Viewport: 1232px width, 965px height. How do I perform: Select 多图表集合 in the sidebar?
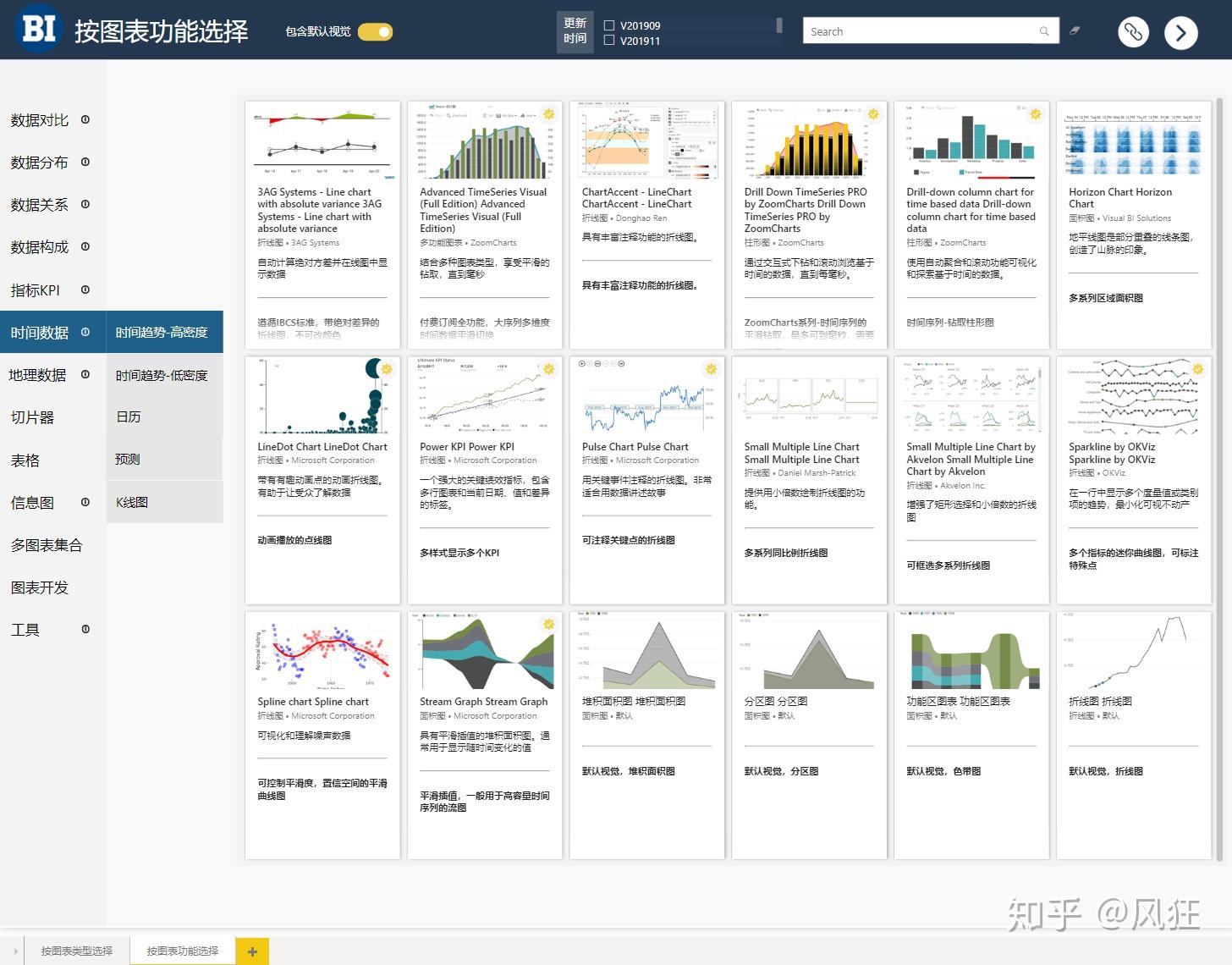coord(47,545)
